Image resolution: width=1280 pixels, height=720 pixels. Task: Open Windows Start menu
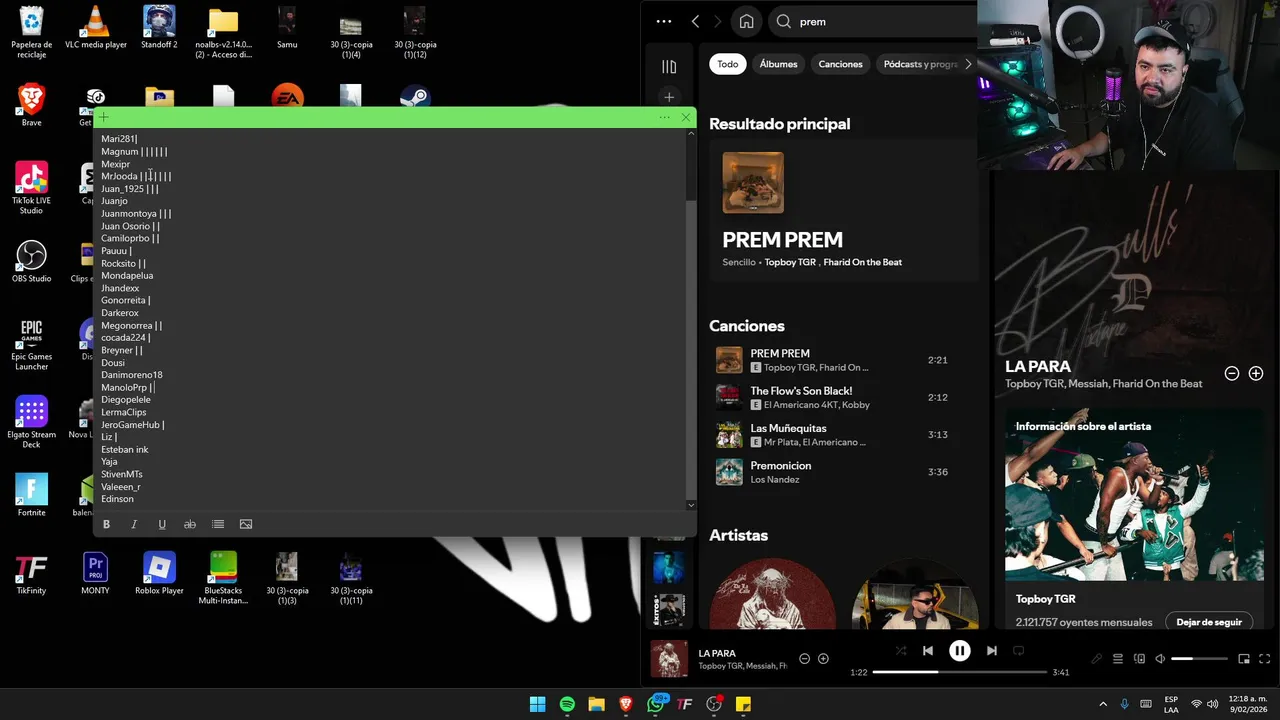click(x=537, y=704)
